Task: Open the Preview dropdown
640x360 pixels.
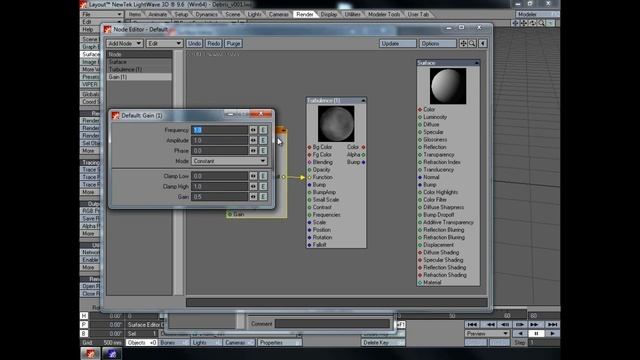Action: point(487,333)
